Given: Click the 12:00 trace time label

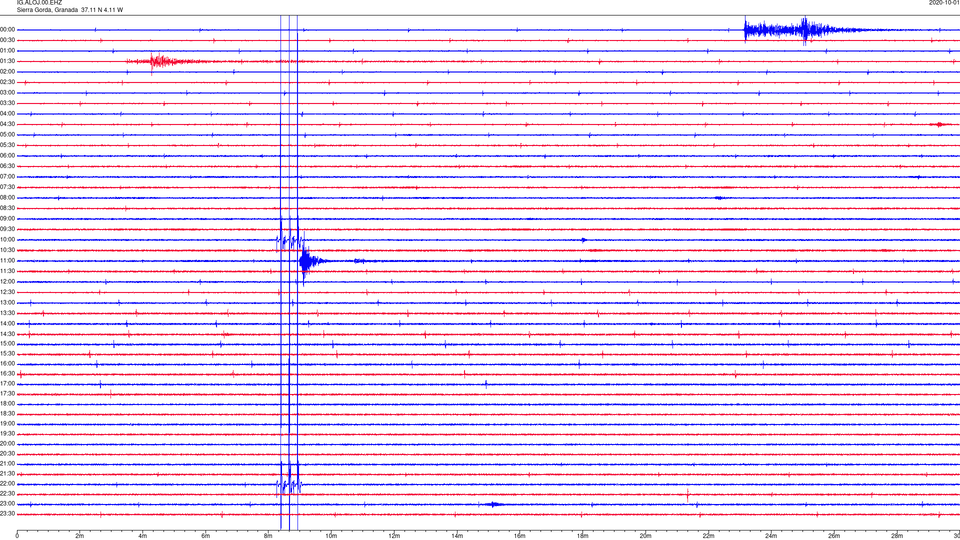Looking at the screenshot, I should [x=8, y=282].
